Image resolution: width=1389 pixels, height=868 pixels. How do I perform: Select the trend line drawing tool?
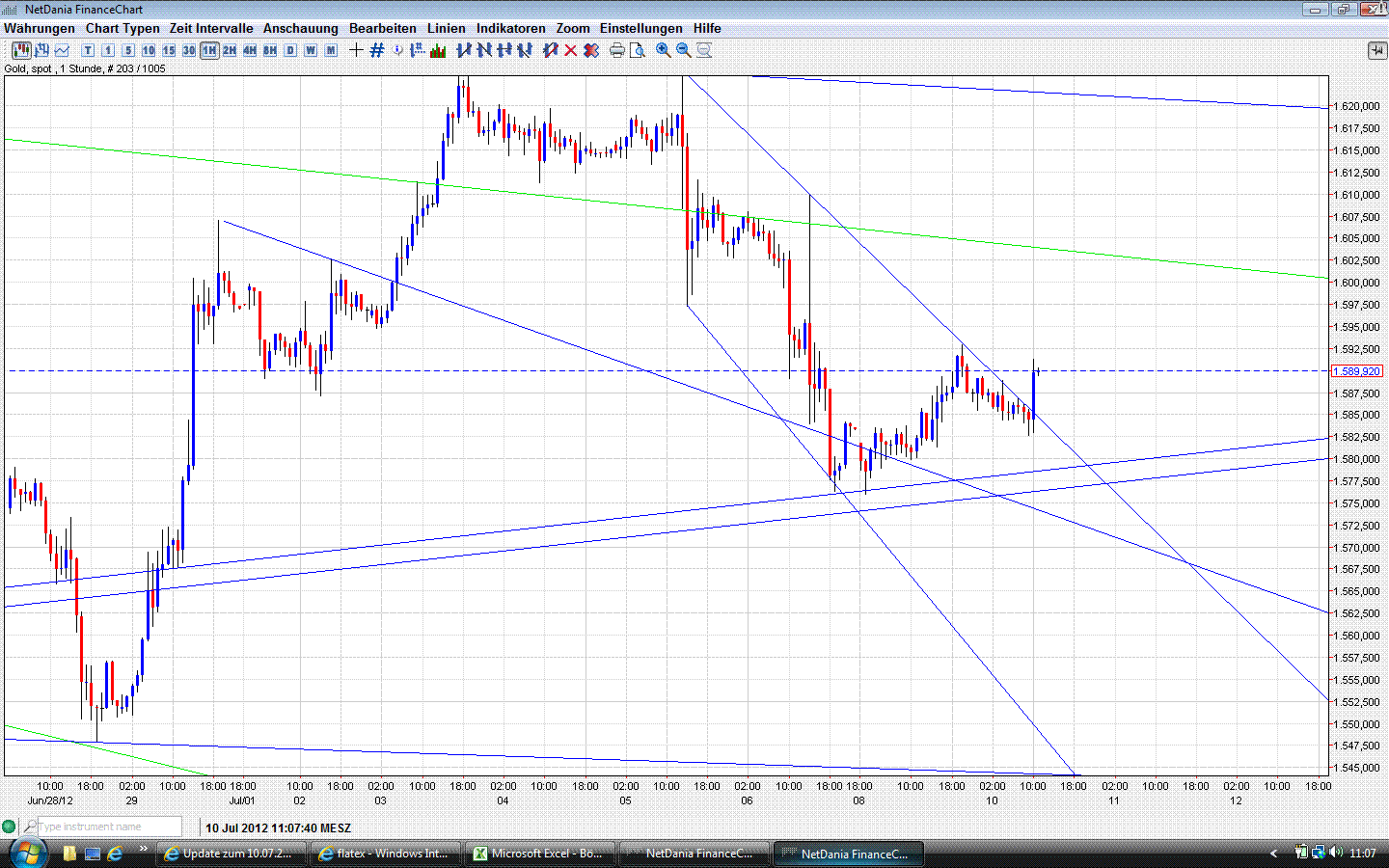coord(461,50)
